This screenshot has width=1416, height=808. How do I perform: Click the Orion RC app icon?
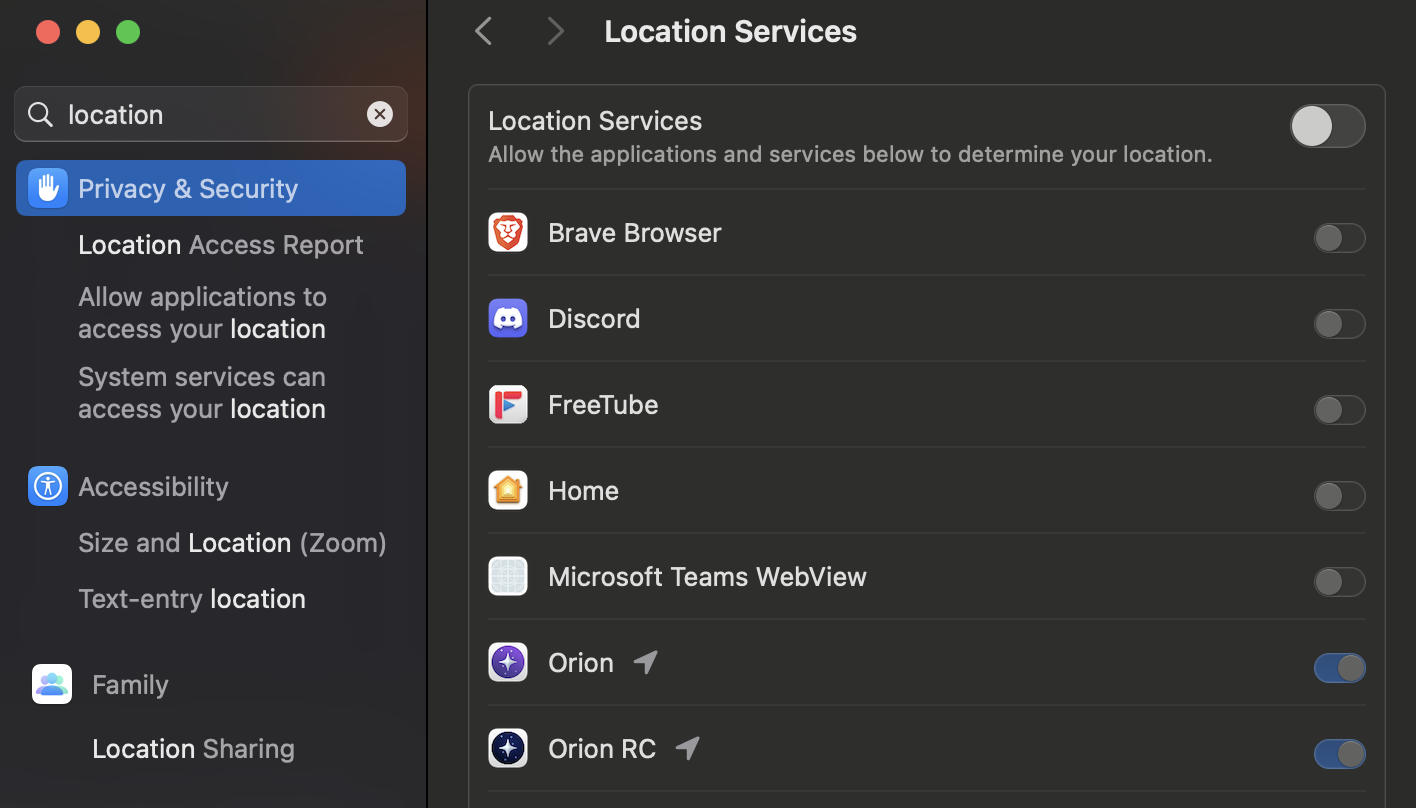click(508, 749)
